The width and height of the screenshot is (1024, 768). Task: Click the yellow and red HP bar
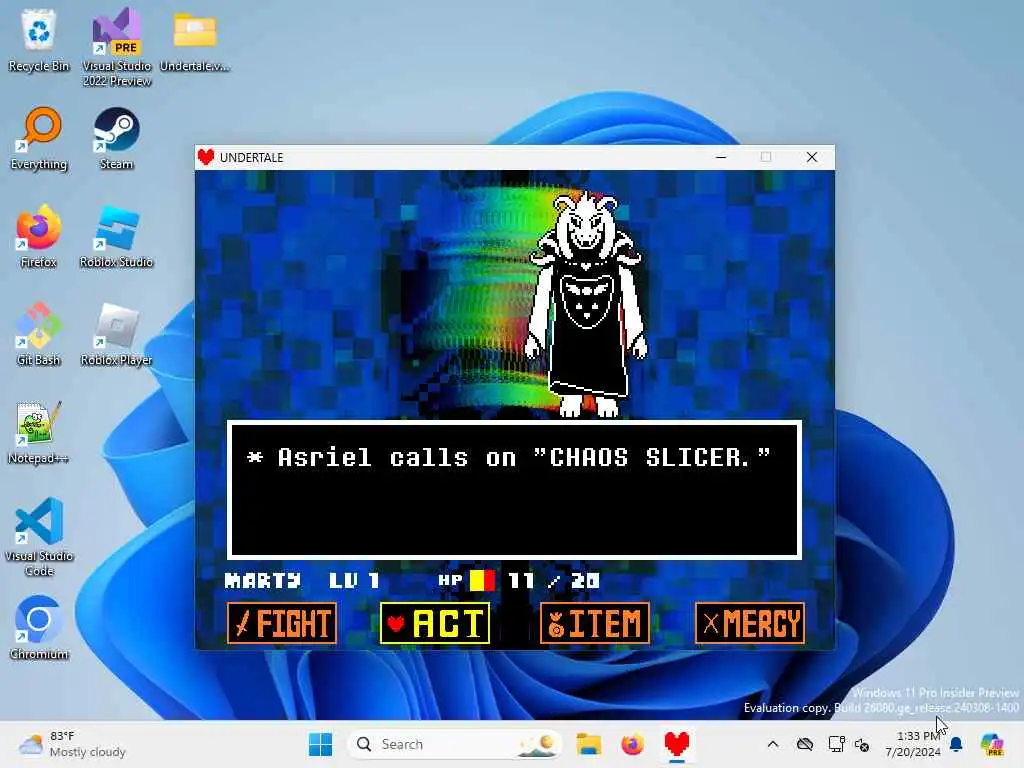(483, 580)
